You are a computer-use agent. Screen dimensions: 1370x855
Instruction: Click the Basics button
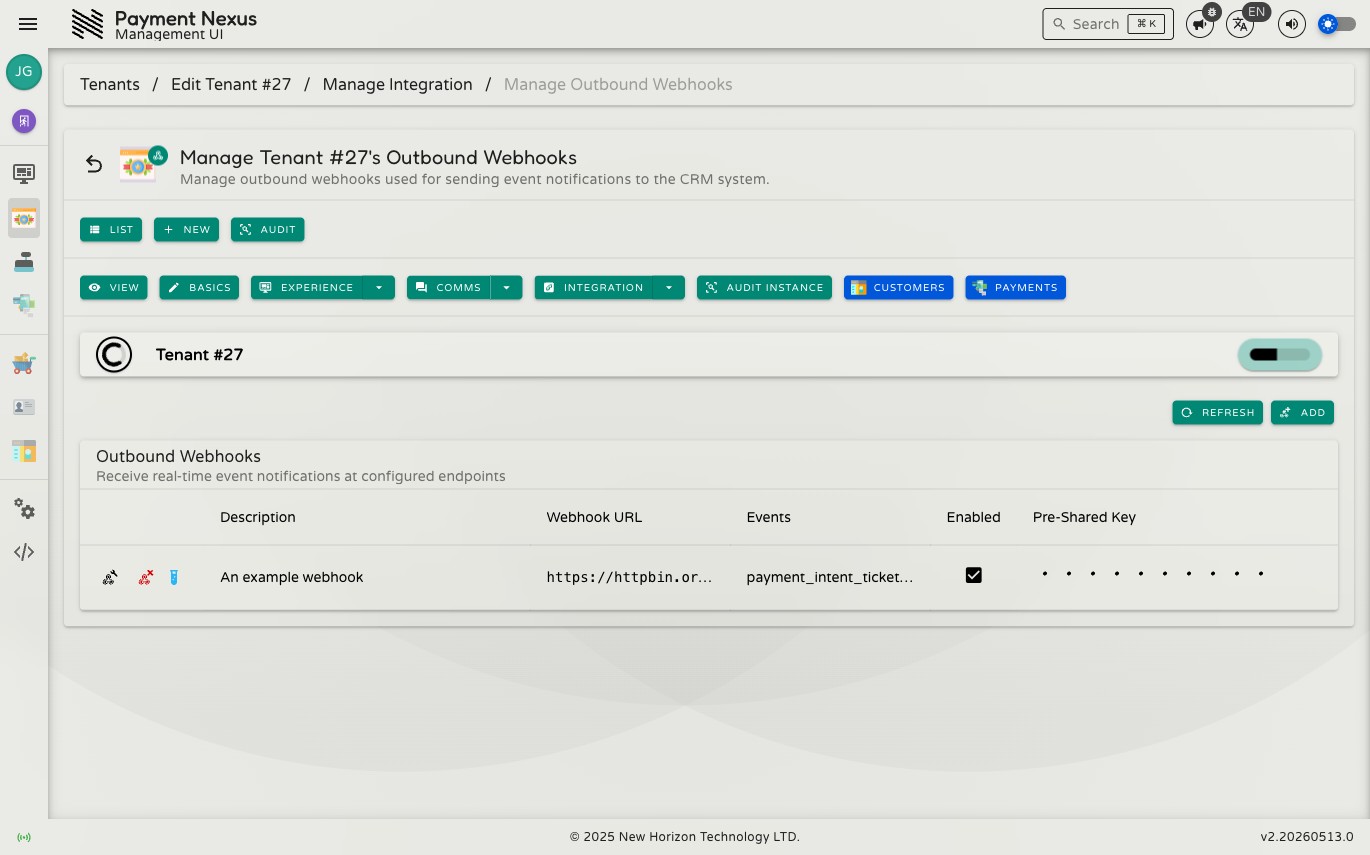coord(199,287)
